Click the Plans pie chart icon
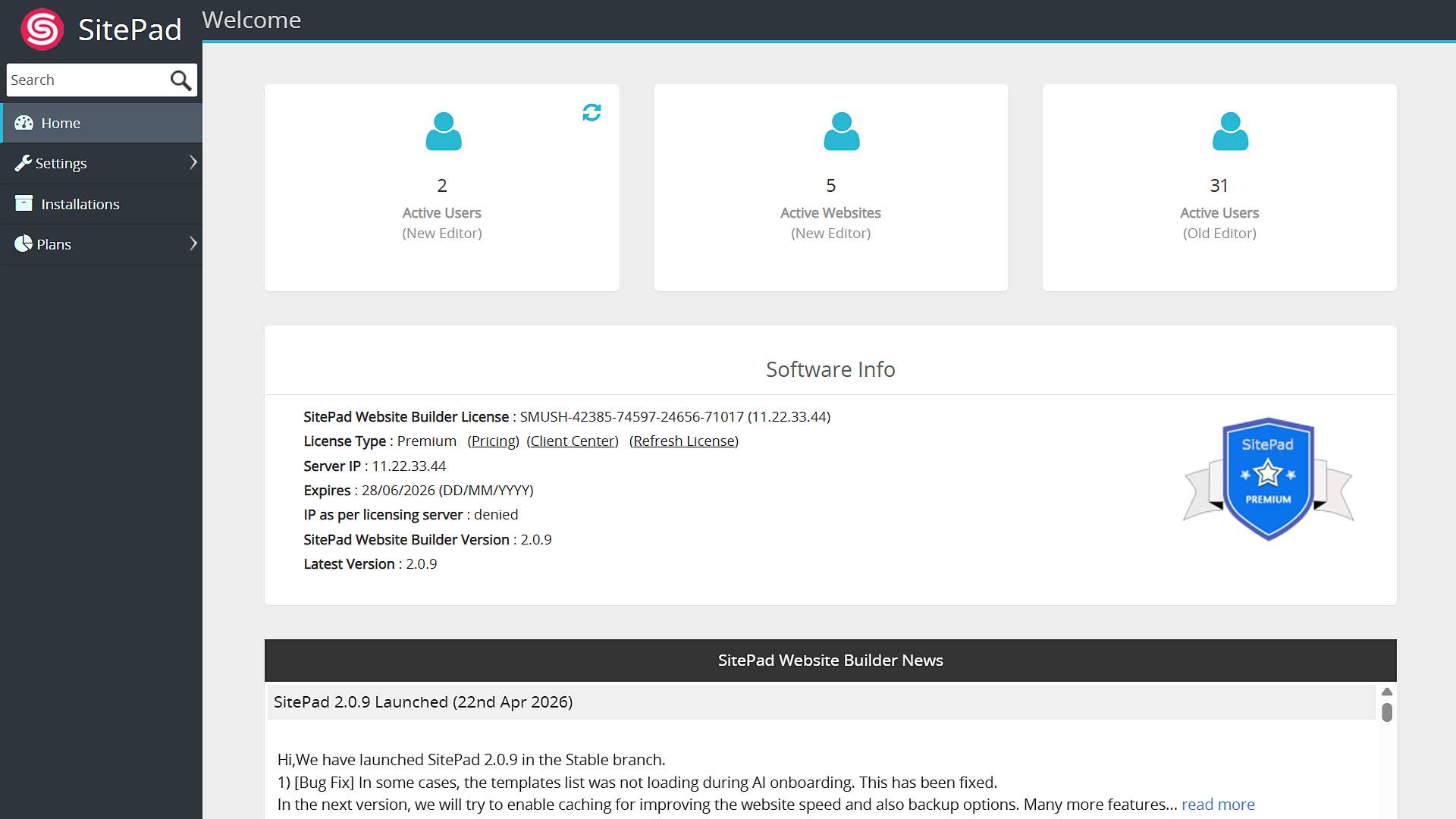The height and width of the screenshot is (819, 1456). [x=24, y=243]
